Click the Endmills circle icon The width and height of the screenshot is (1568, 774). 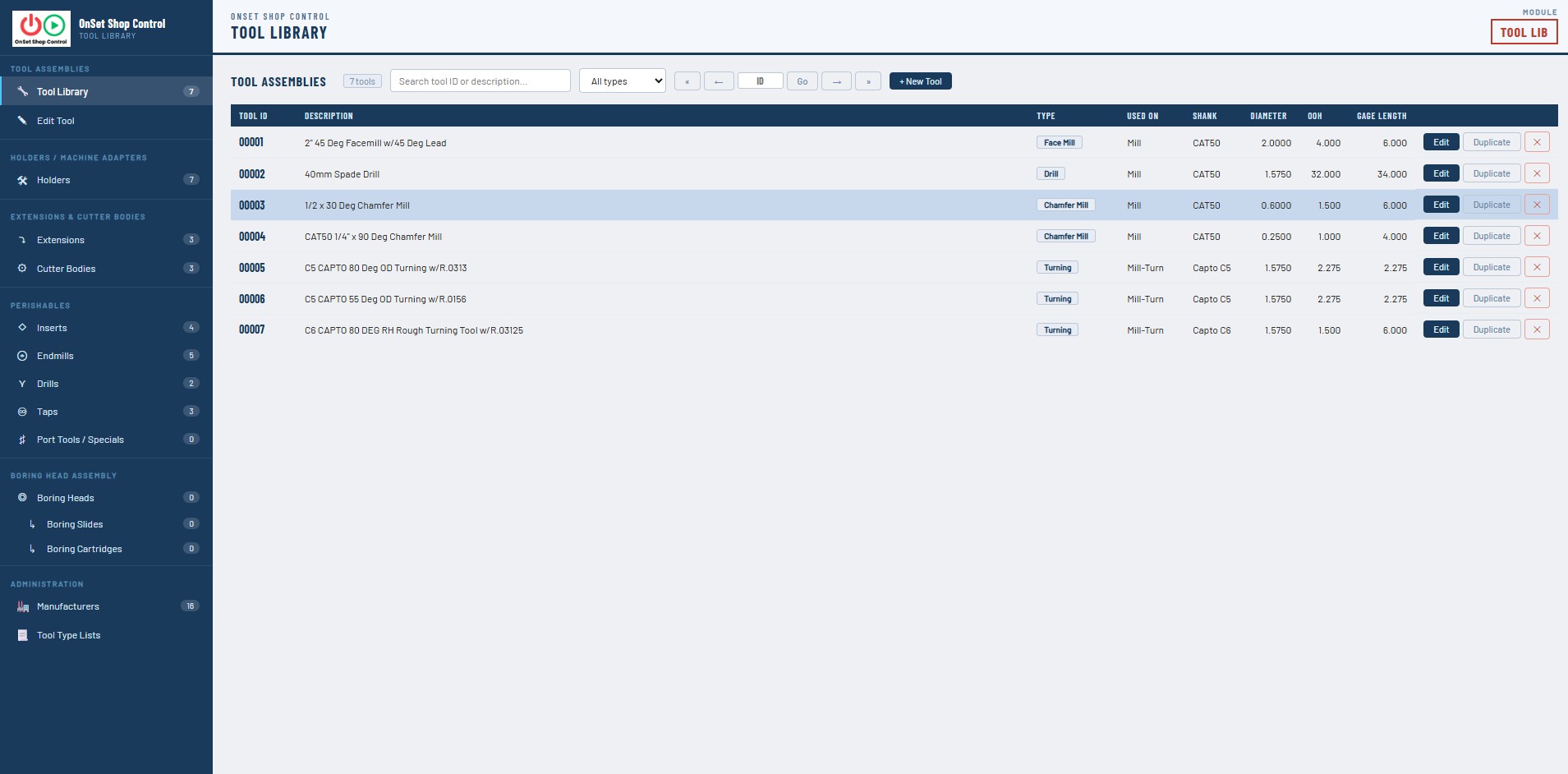pos(22,356)
